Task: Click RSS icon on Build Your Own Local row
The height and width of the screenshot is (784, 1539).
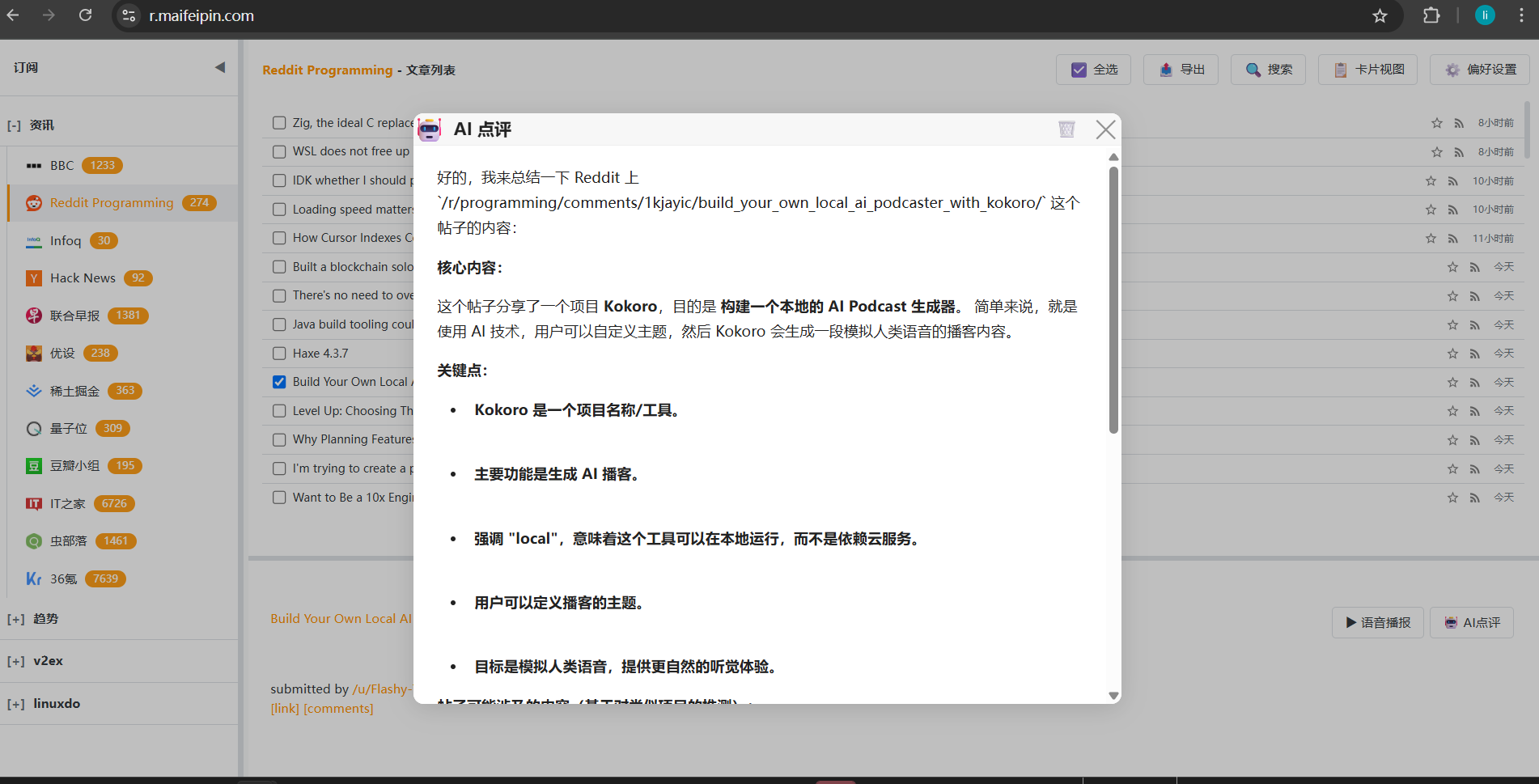Action: pyautogui.click(x=1474, y=382)
